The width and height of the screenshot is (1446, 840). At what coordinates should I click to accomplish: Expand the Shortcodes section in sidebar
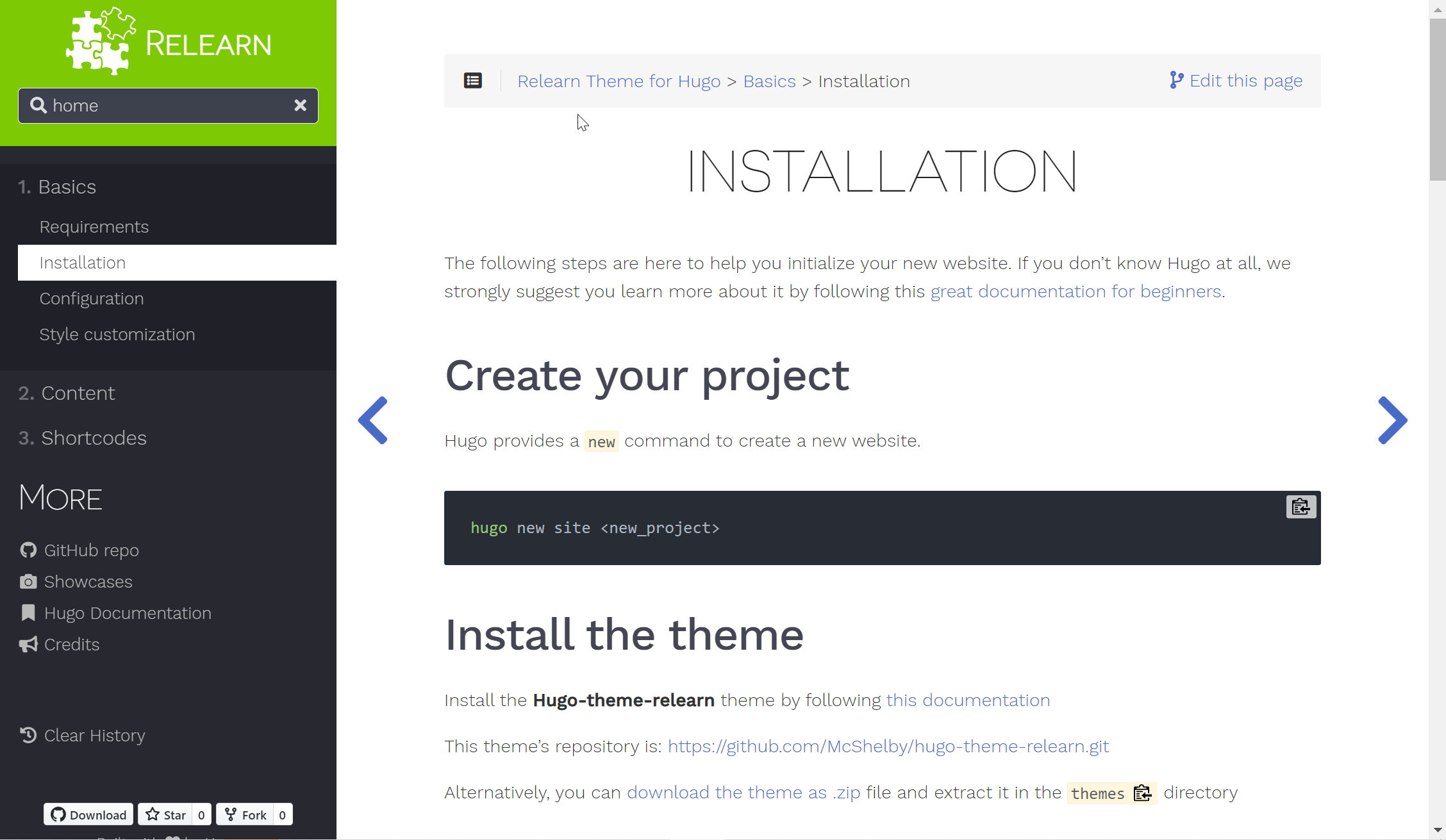(x=93, y=437)
